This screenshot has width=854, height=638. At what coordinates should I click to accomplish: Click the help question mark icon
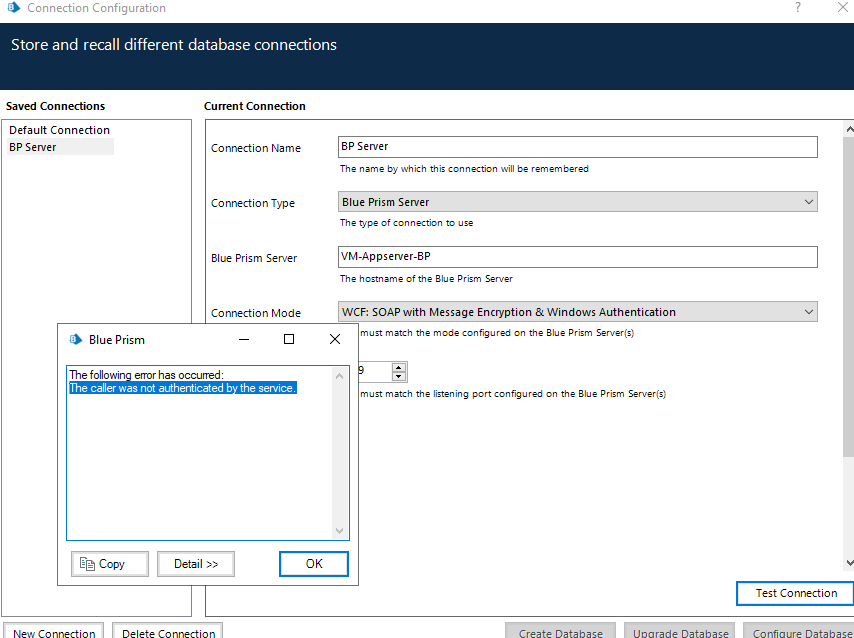(798, 8)
